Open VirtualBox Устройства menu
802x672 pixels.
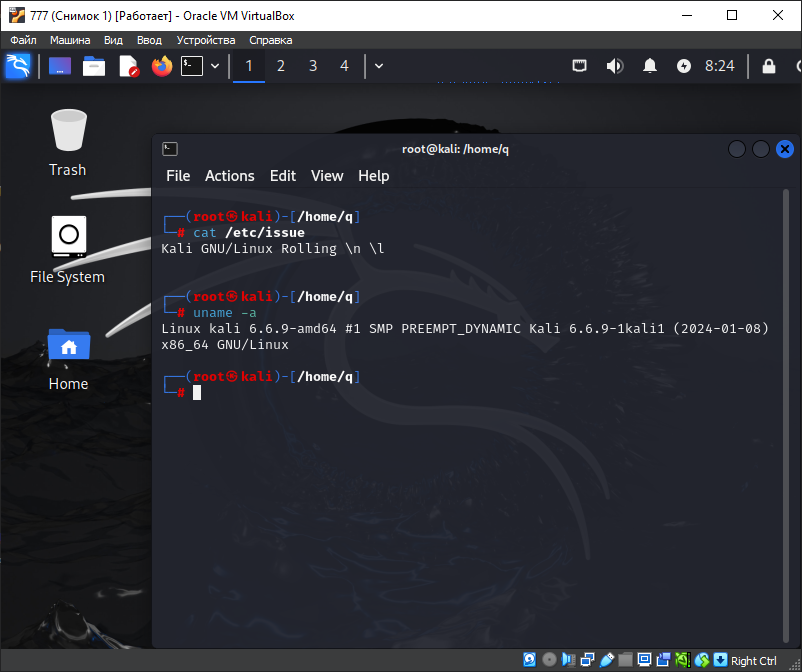coord(206,40)
